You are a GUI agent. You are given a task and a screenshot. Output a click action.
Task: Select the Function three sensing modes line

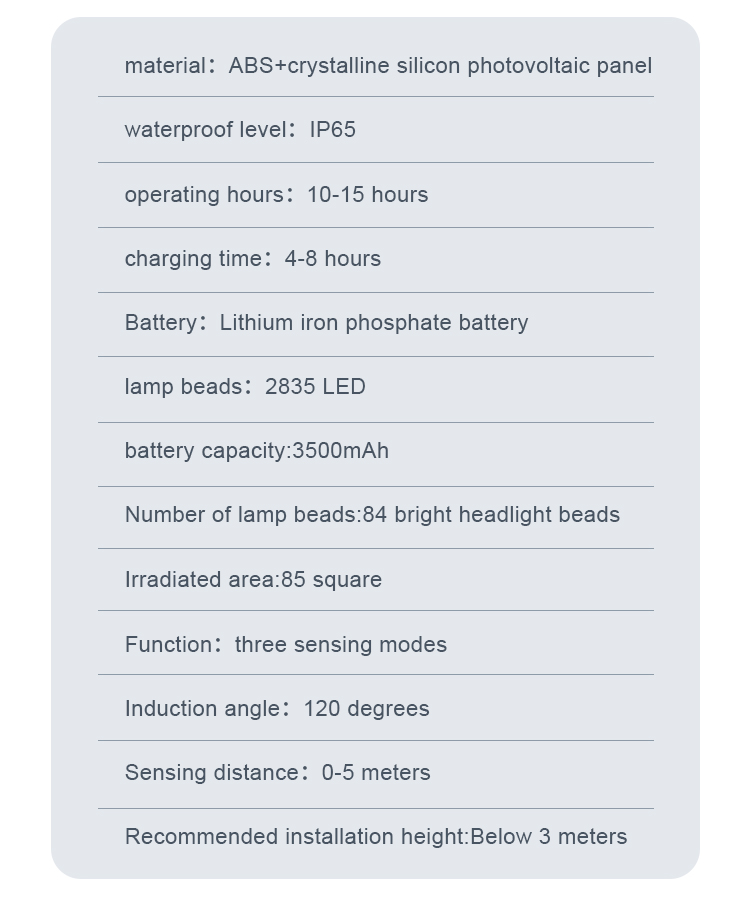tap(286, 645)
